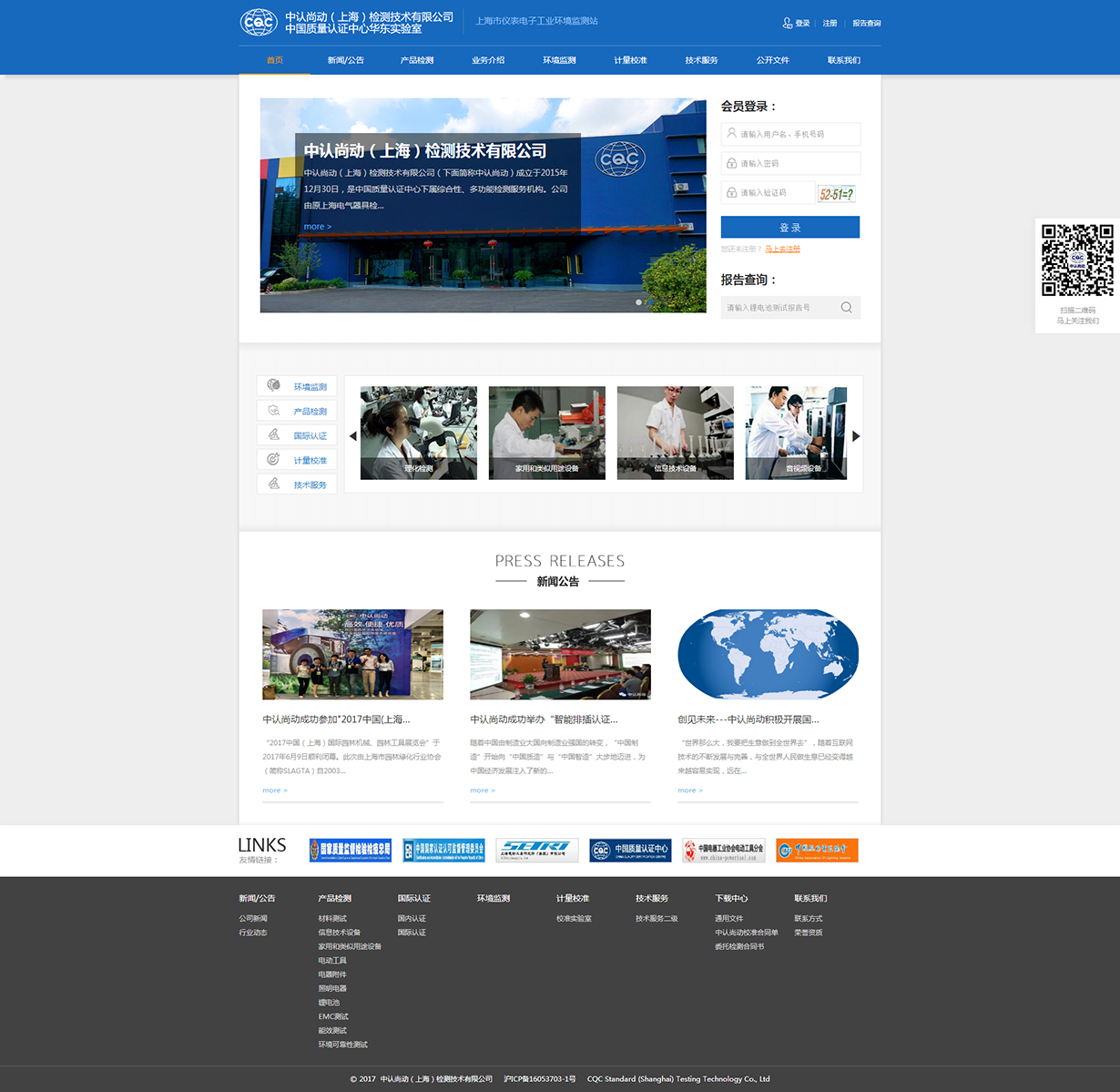Select the 国际认证 icon in category sidebar
The image size is (1120, 1092).
[273, 434]
